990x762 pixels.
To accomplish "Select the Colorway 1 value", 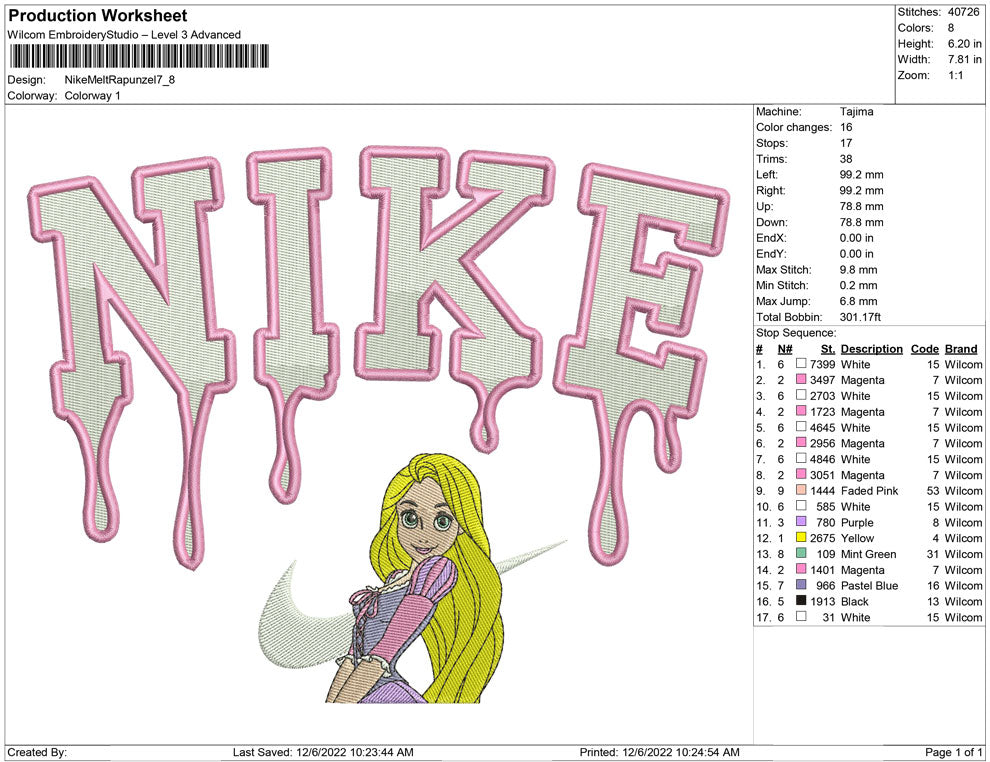I will click(92, 96).
